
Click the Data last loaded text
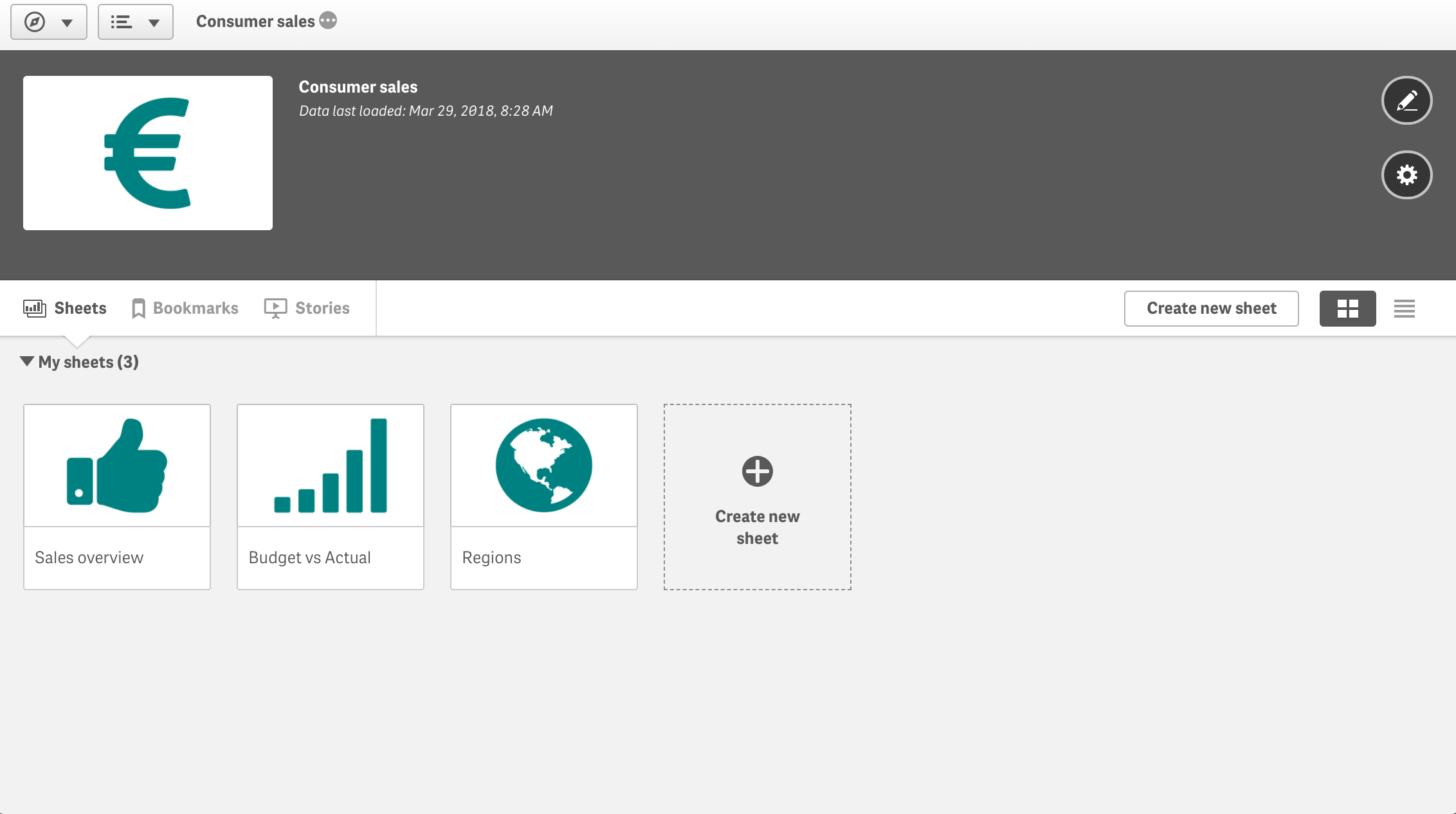(426, 111)
